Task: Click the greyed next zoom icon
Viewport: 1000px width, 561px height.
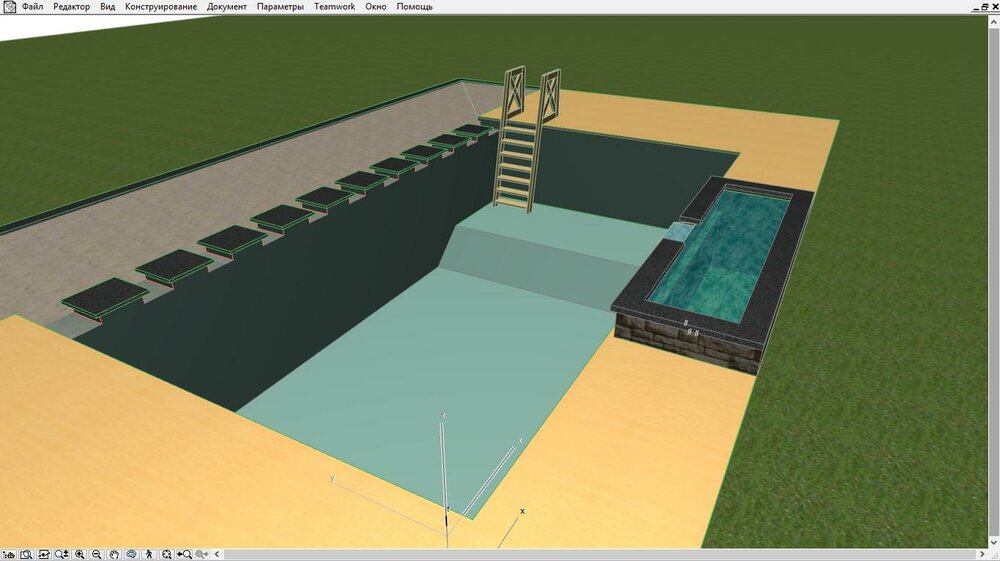Action: click(x=202, y=555)
